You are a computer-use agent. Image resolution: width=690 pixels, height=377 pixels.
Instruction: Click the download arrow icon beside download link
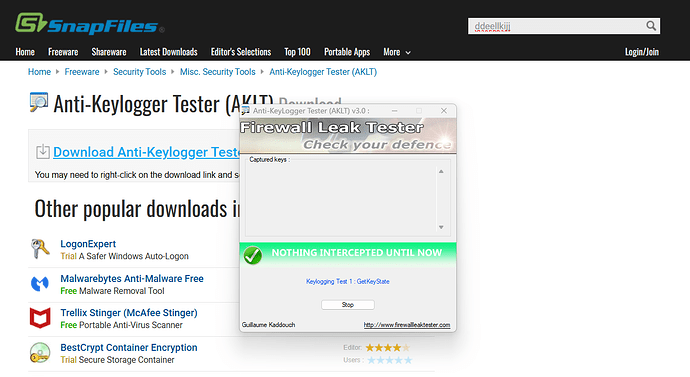43,151
